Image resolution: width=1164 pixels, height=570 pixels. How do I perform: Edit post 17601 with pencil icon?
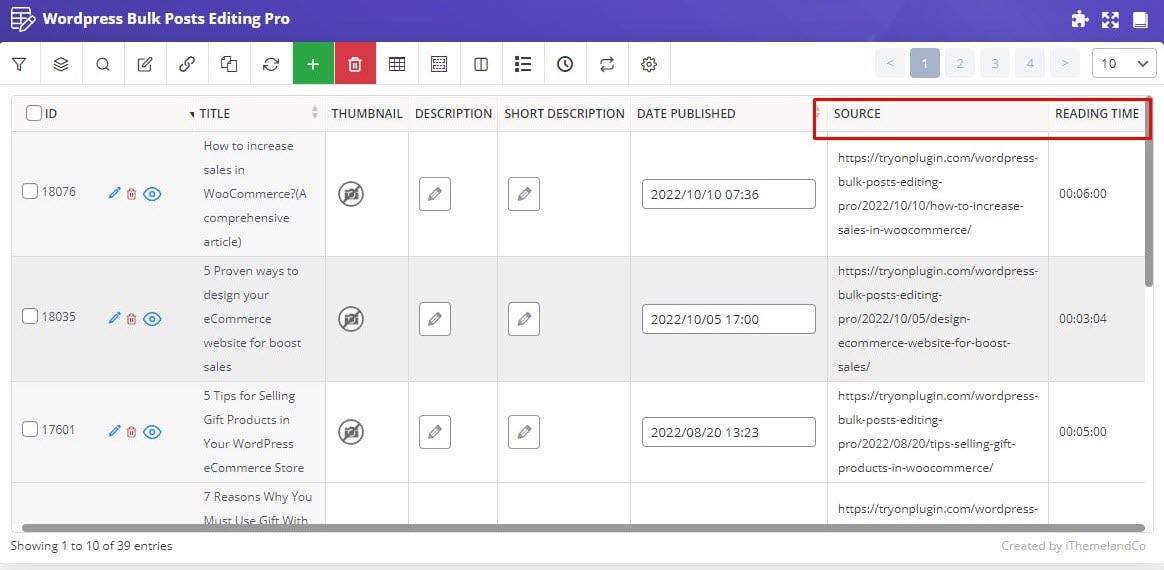[x=114, y=431]
